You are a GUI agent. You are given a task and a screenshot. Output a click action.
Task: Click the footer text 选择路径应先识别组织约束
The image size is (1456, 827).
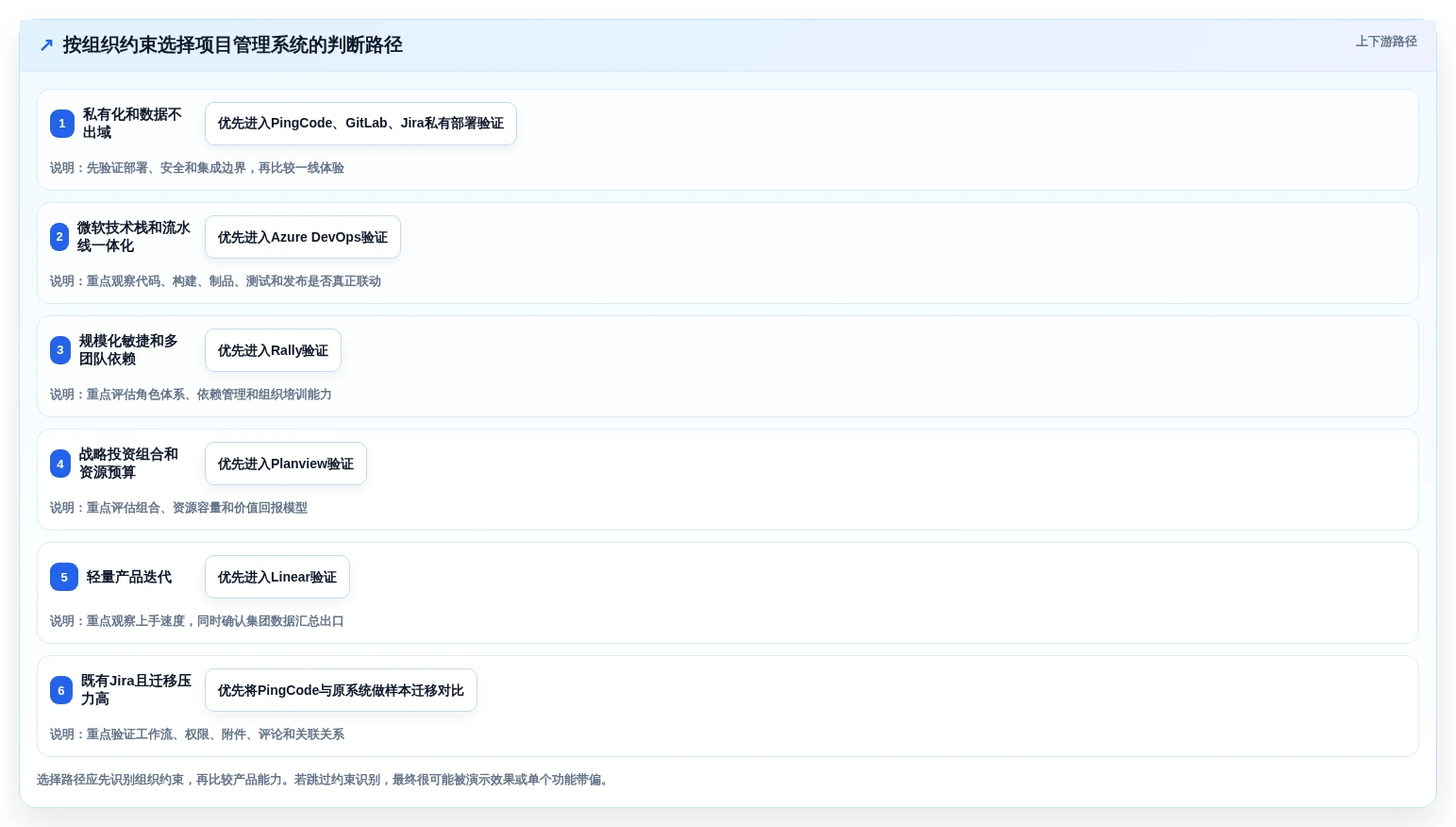pos(325,780)
